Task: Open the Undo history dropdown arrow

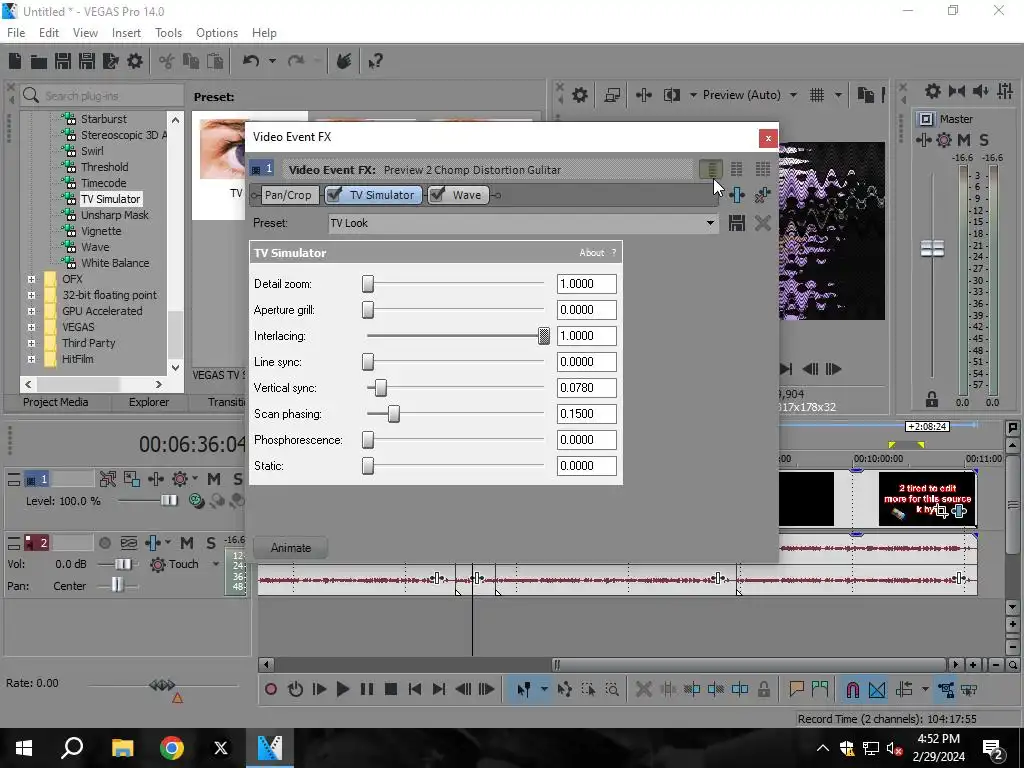Action: click(x=272, y=61)
